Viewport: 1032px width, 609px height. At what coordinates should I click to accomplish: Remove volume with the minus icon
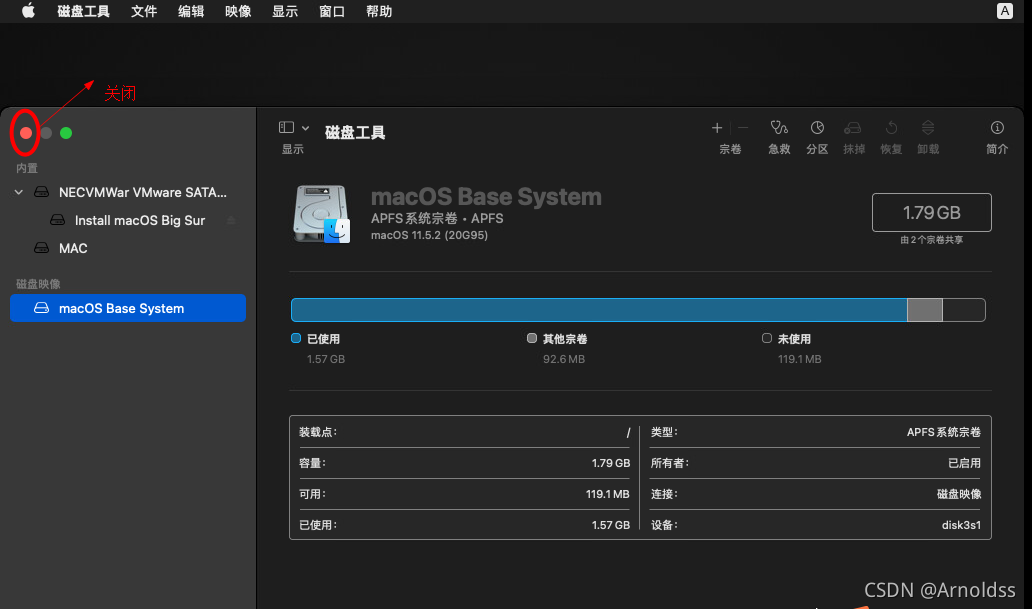(743, 128)
